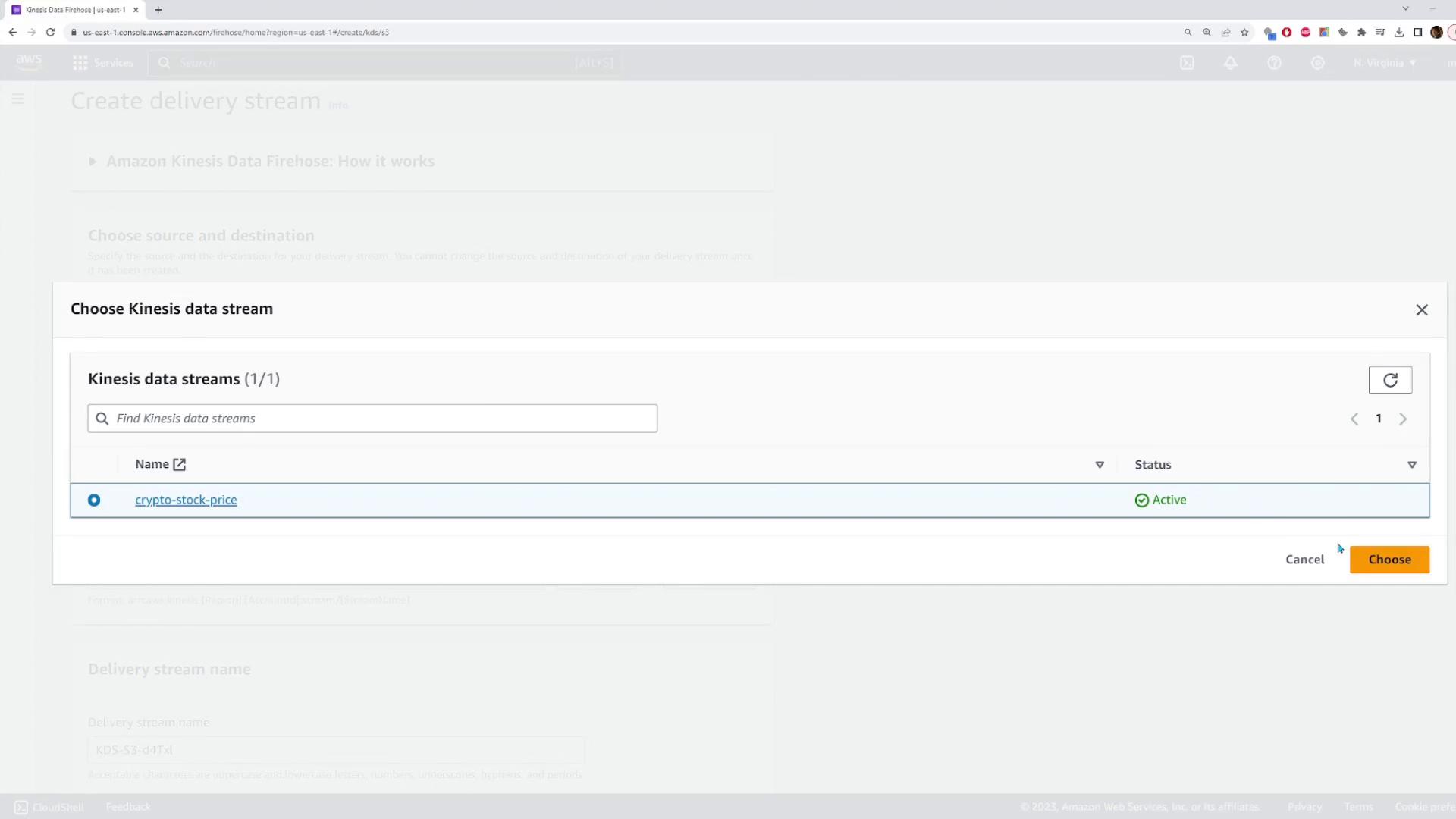Open CloudShell from the top bar icon

[x=1187, y=63]
